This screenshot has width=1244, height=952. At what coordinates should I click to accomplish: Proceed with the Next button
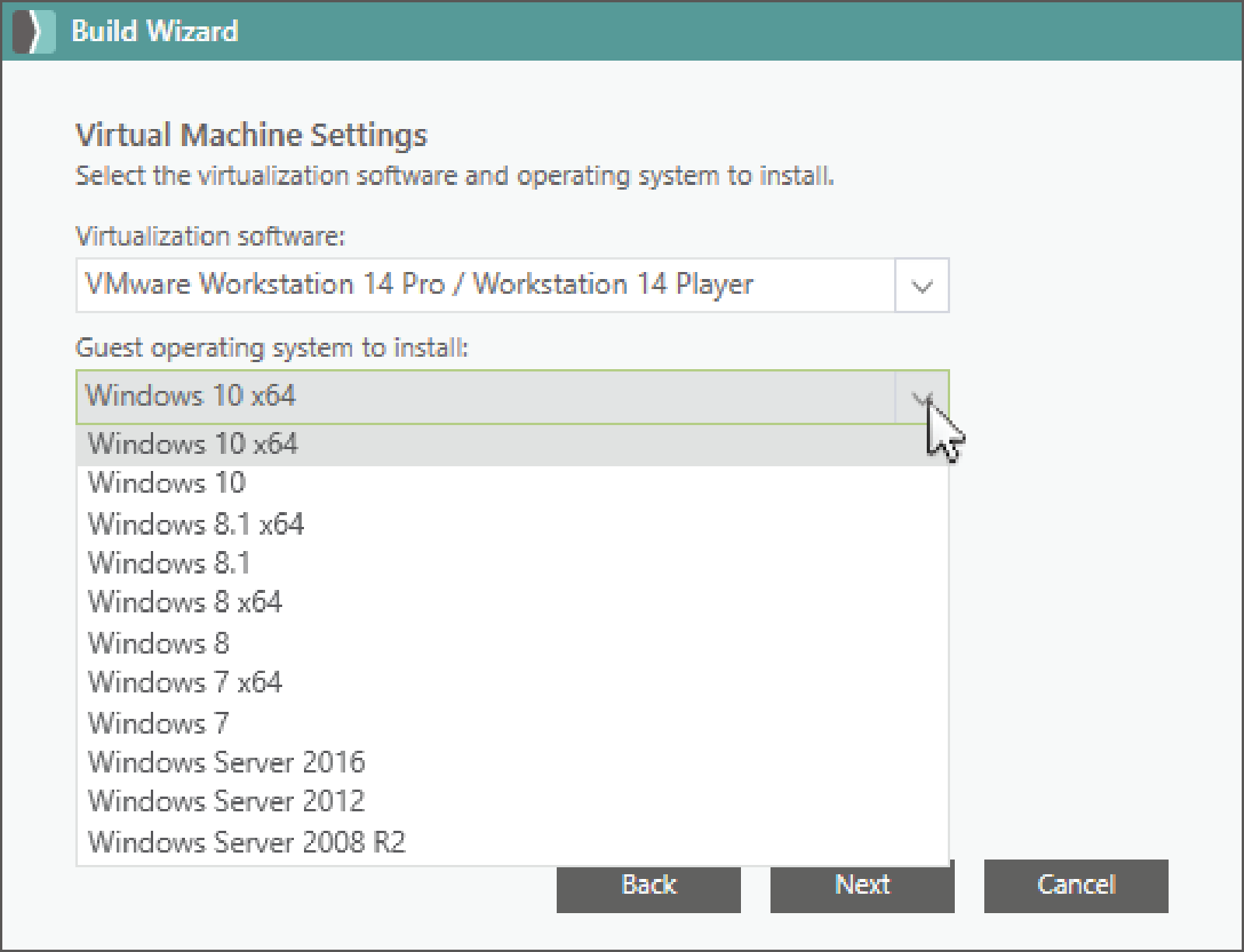[862, 885]
